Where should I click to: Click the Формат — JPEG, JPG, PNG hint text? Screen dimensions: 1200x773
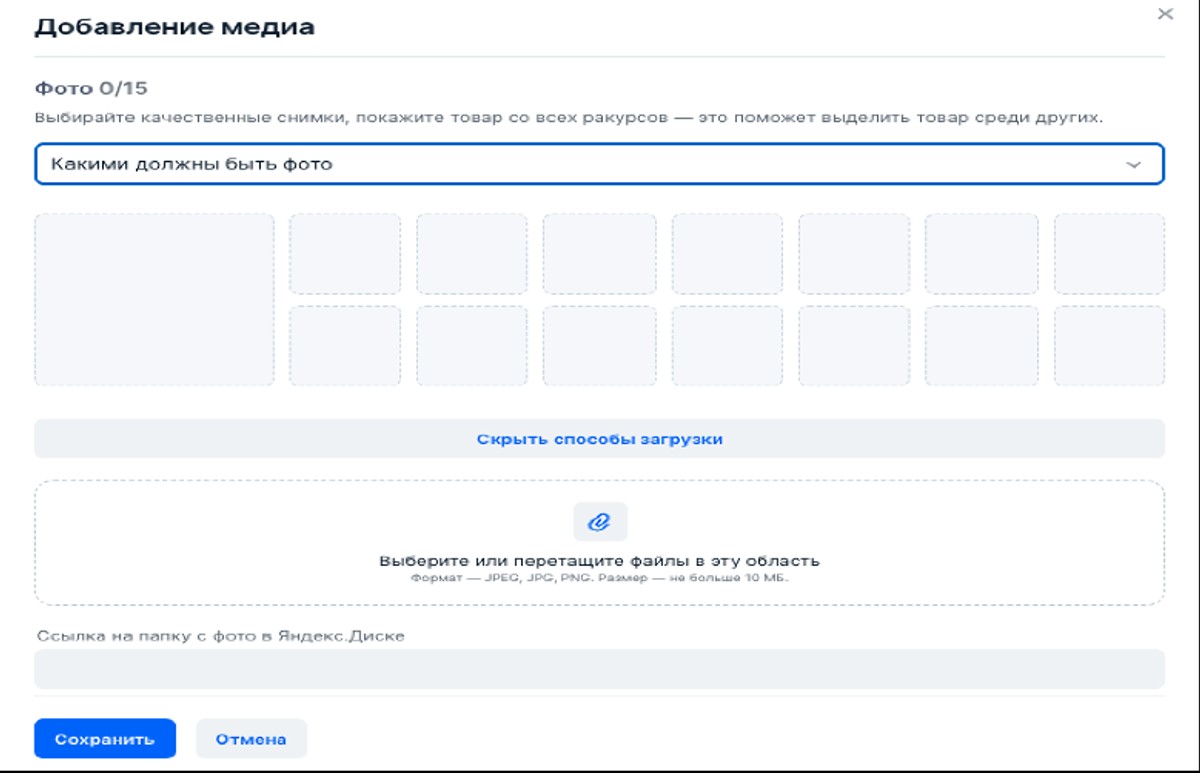[600, 578]
